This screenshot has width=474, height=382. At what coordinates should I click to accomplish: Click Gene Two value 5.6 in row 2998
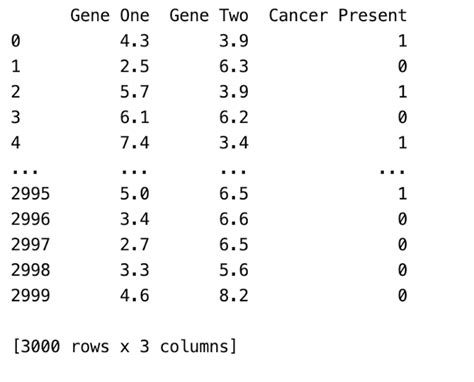click(234, 270)
